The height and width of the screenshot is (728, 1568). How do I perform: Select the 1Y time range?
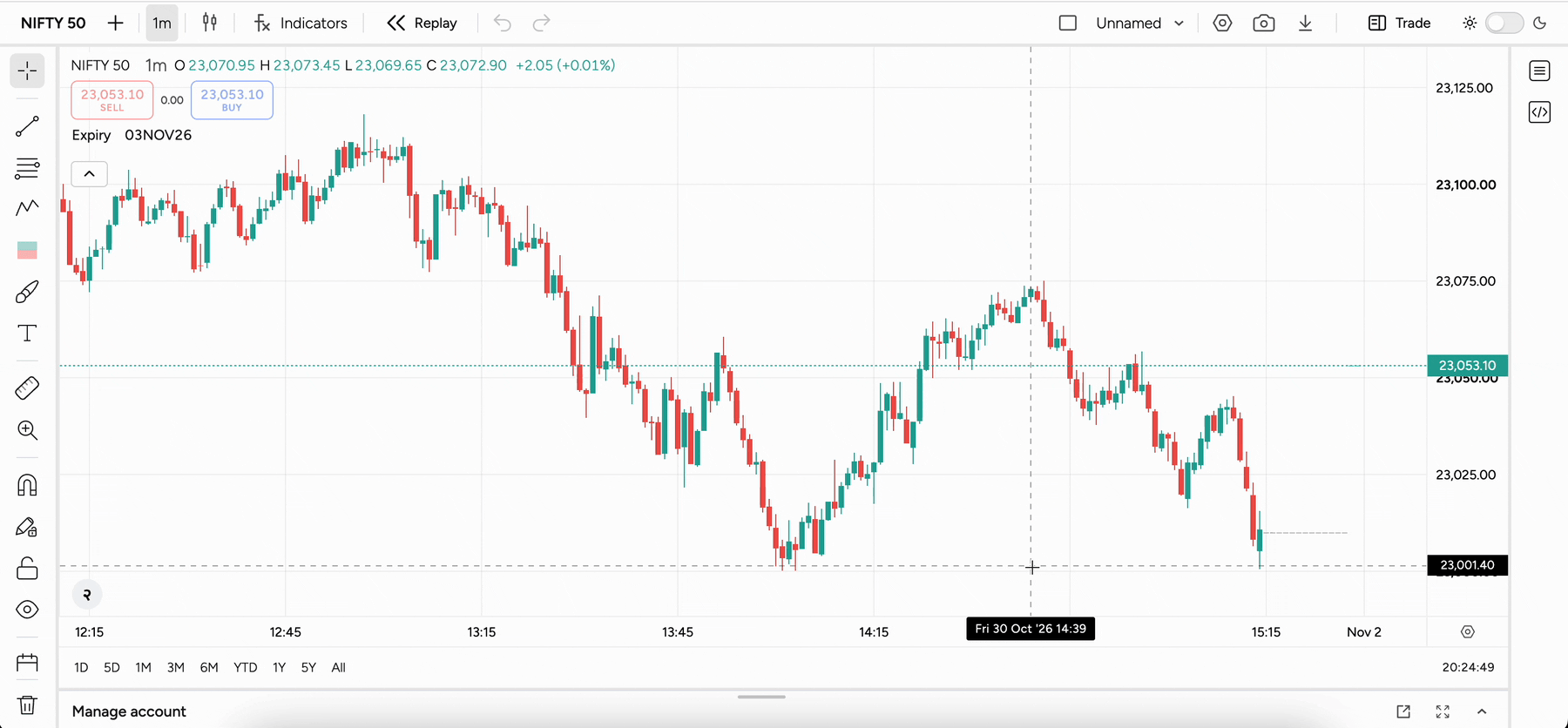(279, 668)
